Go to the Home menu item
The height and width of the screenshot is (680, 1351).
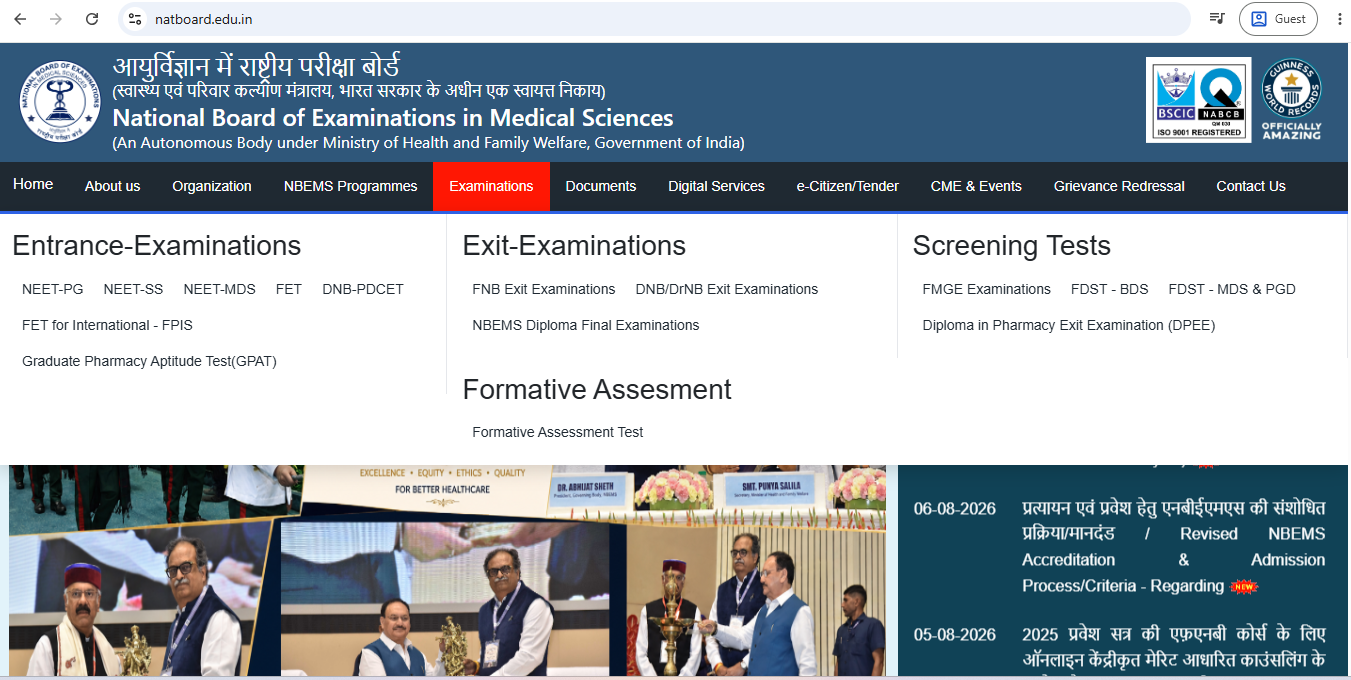coord(33,185)
